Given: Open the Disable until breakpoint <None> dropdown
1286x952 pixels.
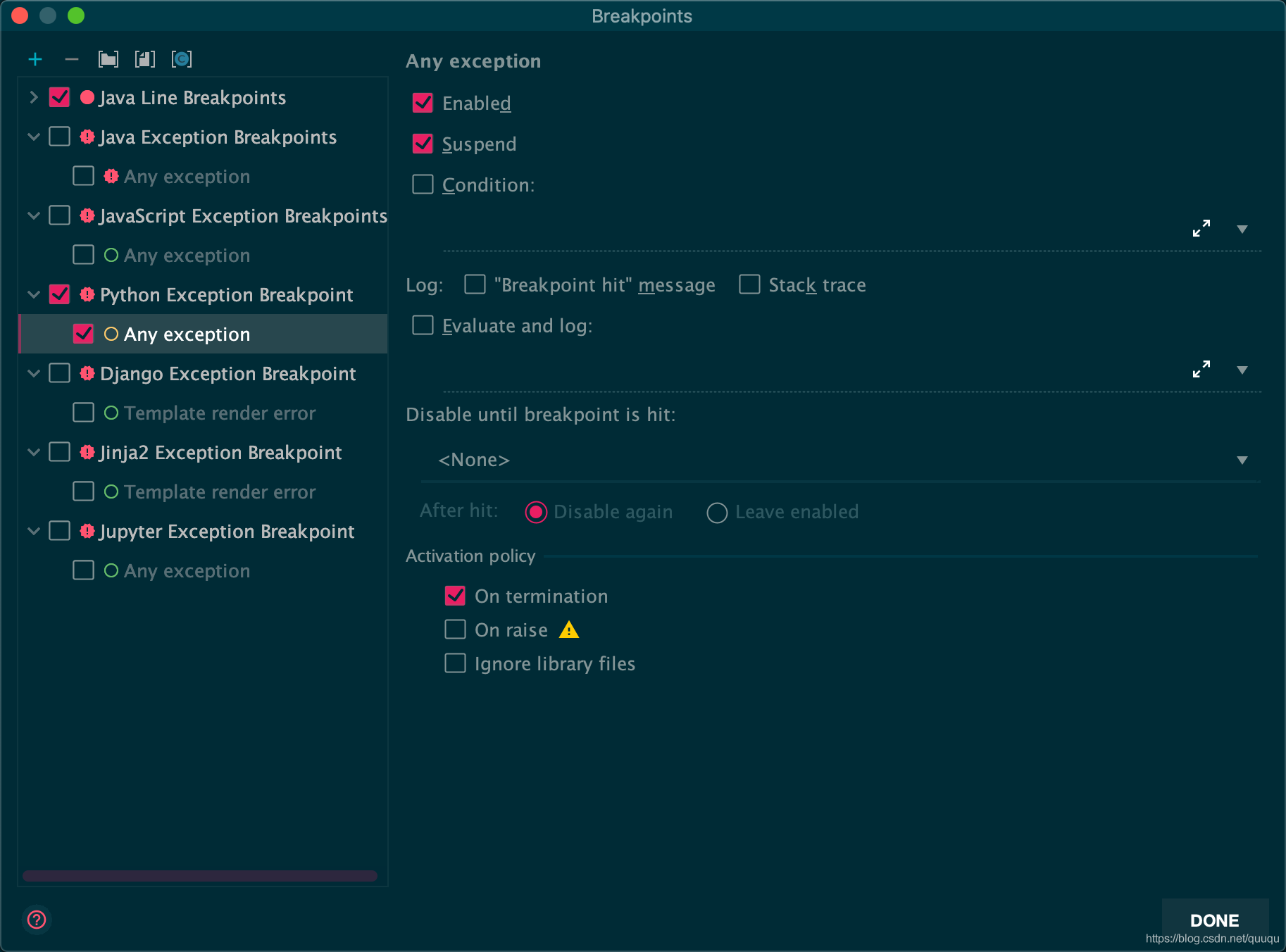Looking at the screenshot, I should pyautogui.click(x=839, y=460).
